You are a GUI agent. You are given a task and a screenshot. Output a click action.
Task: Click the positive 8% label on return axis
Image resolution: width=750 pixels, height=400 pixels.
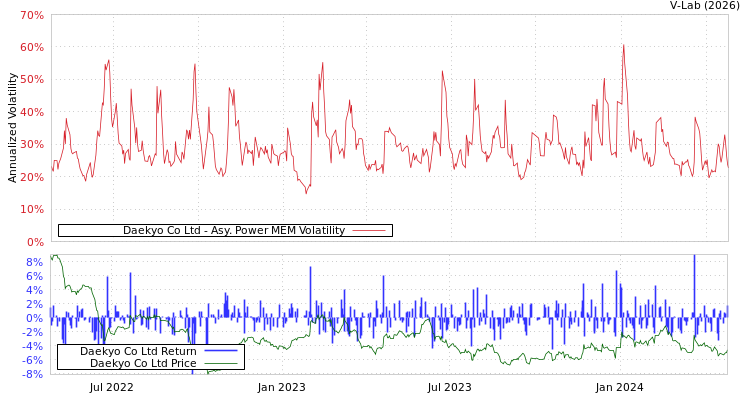coord(34,262)
